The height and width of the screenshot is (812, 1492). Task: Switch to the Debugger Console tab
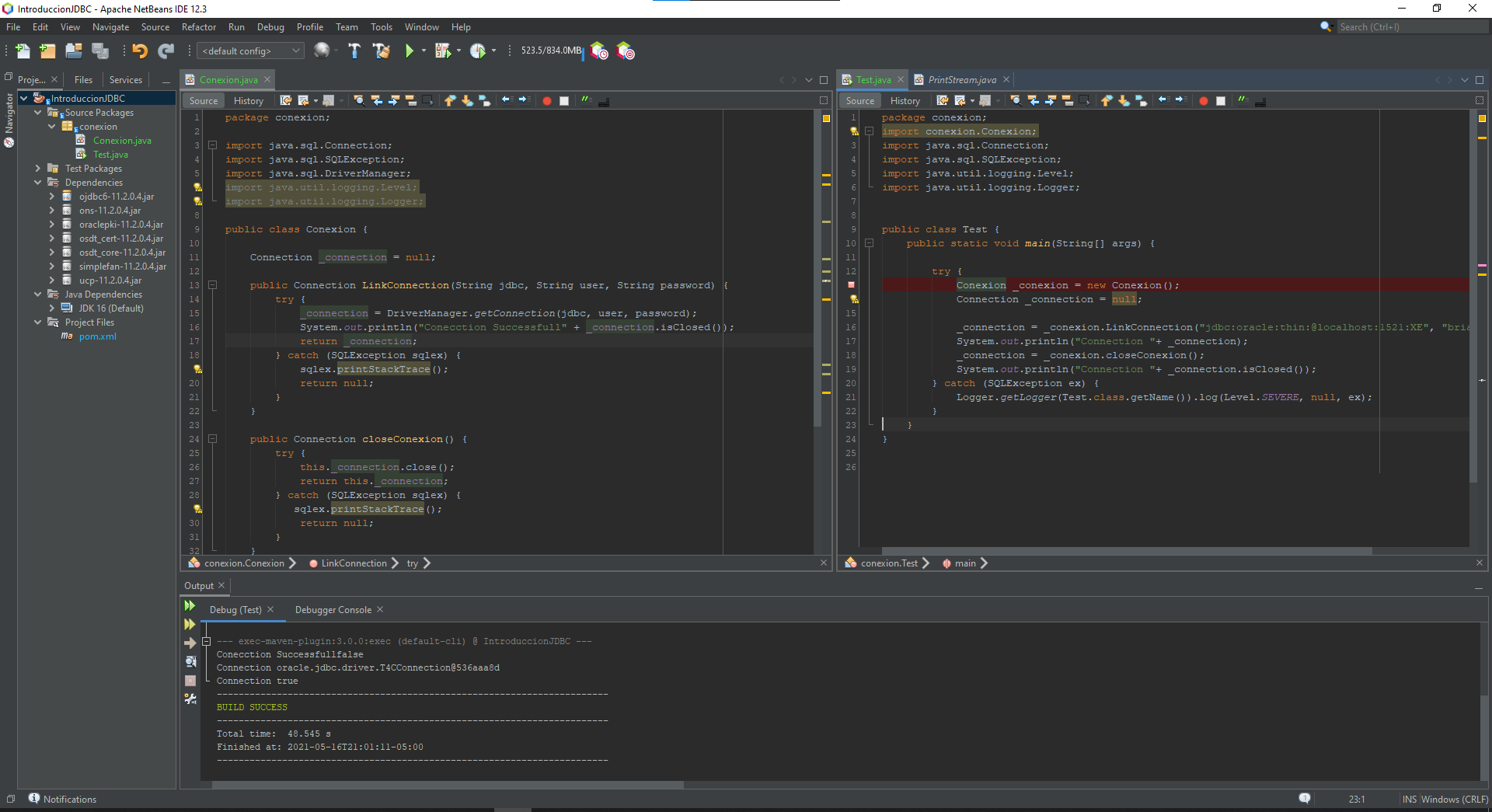[333, 610]
